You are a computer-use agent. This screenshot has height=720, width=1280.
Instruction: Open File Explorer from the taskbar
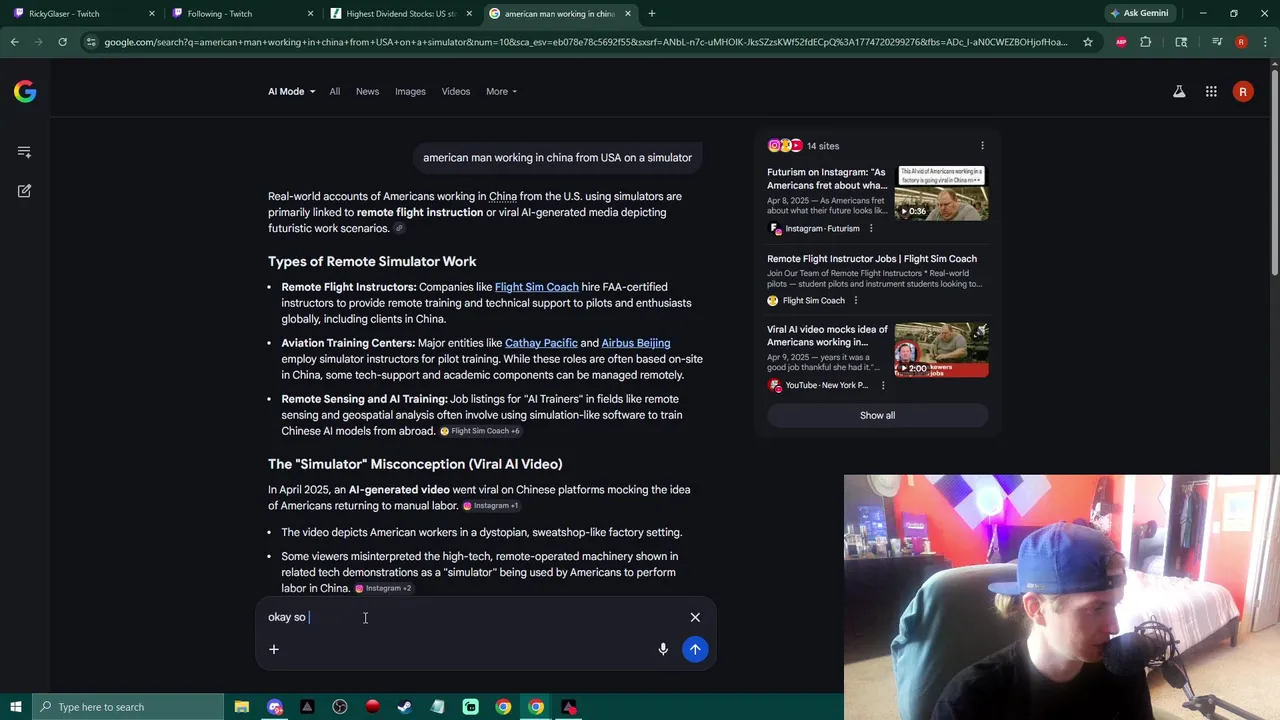pos(242,707)
